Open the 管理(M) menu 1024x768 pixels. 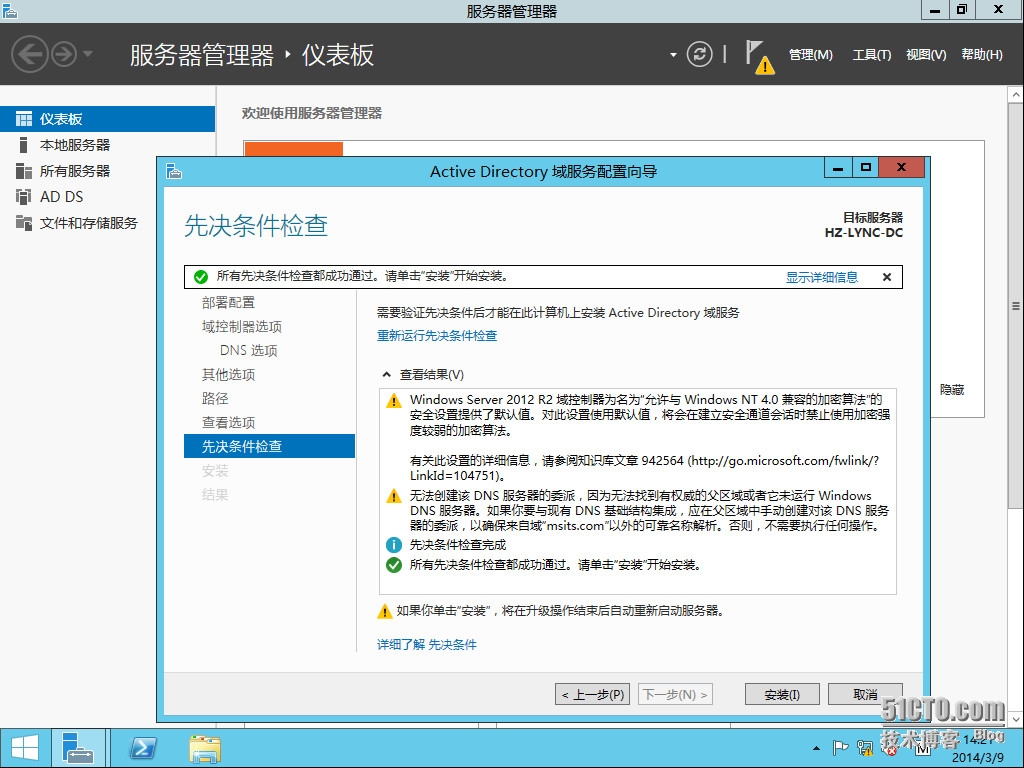point(810,55)
